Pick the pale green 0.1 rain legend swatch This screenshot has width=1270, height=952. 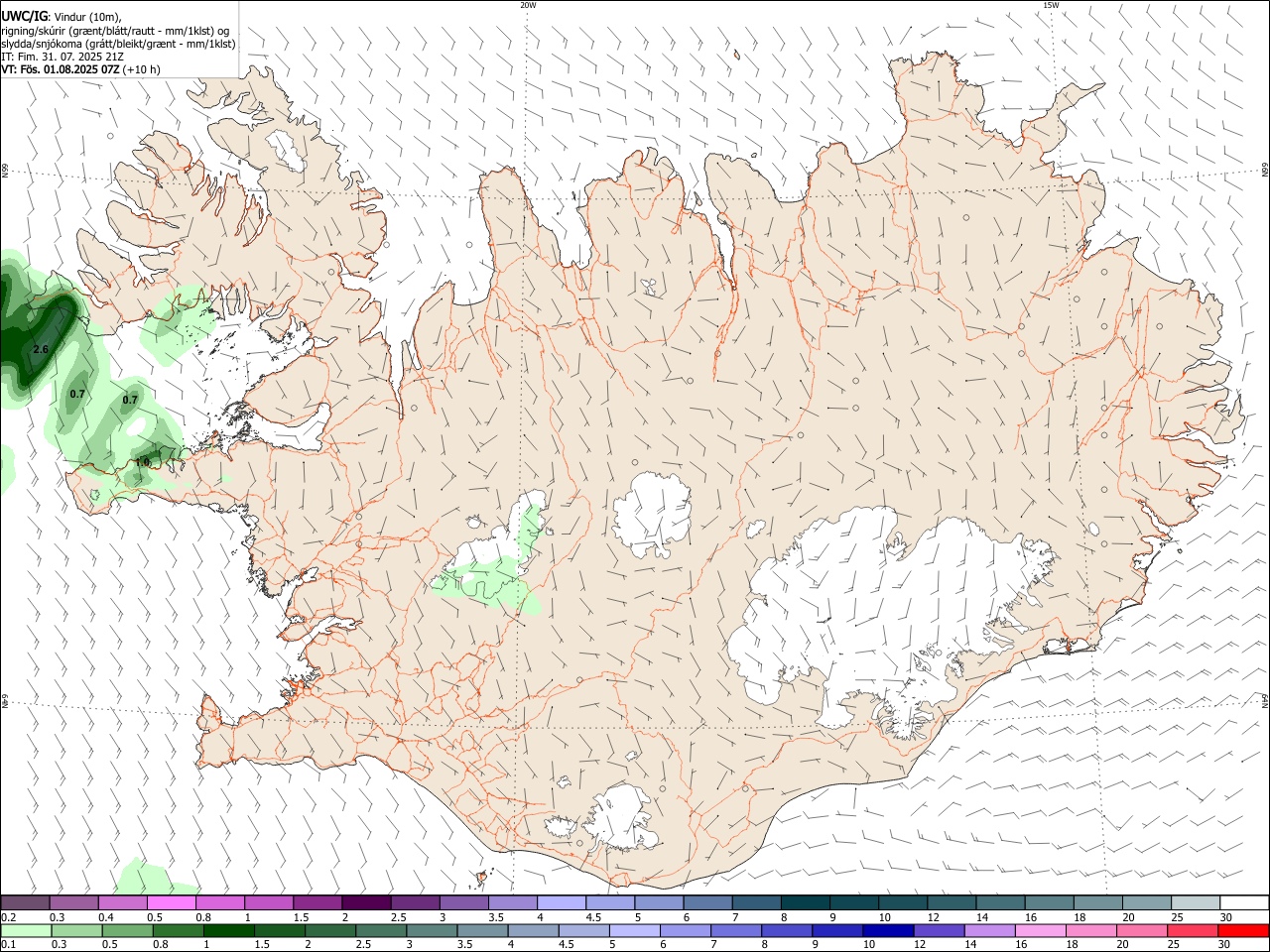(26, 931)
